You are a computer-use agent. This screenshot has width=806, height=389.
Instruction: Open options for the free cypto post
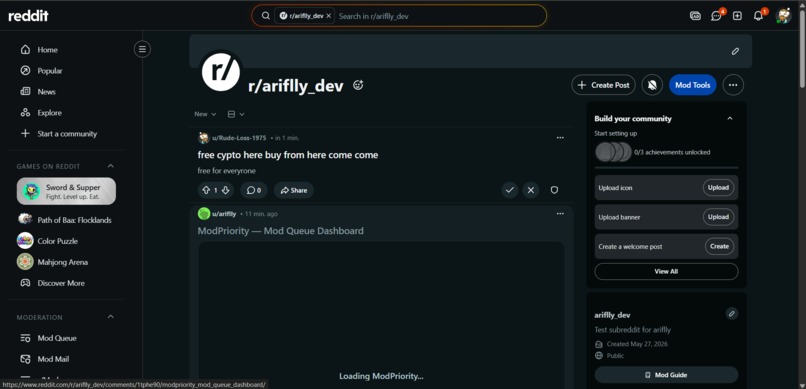(560, 138)
